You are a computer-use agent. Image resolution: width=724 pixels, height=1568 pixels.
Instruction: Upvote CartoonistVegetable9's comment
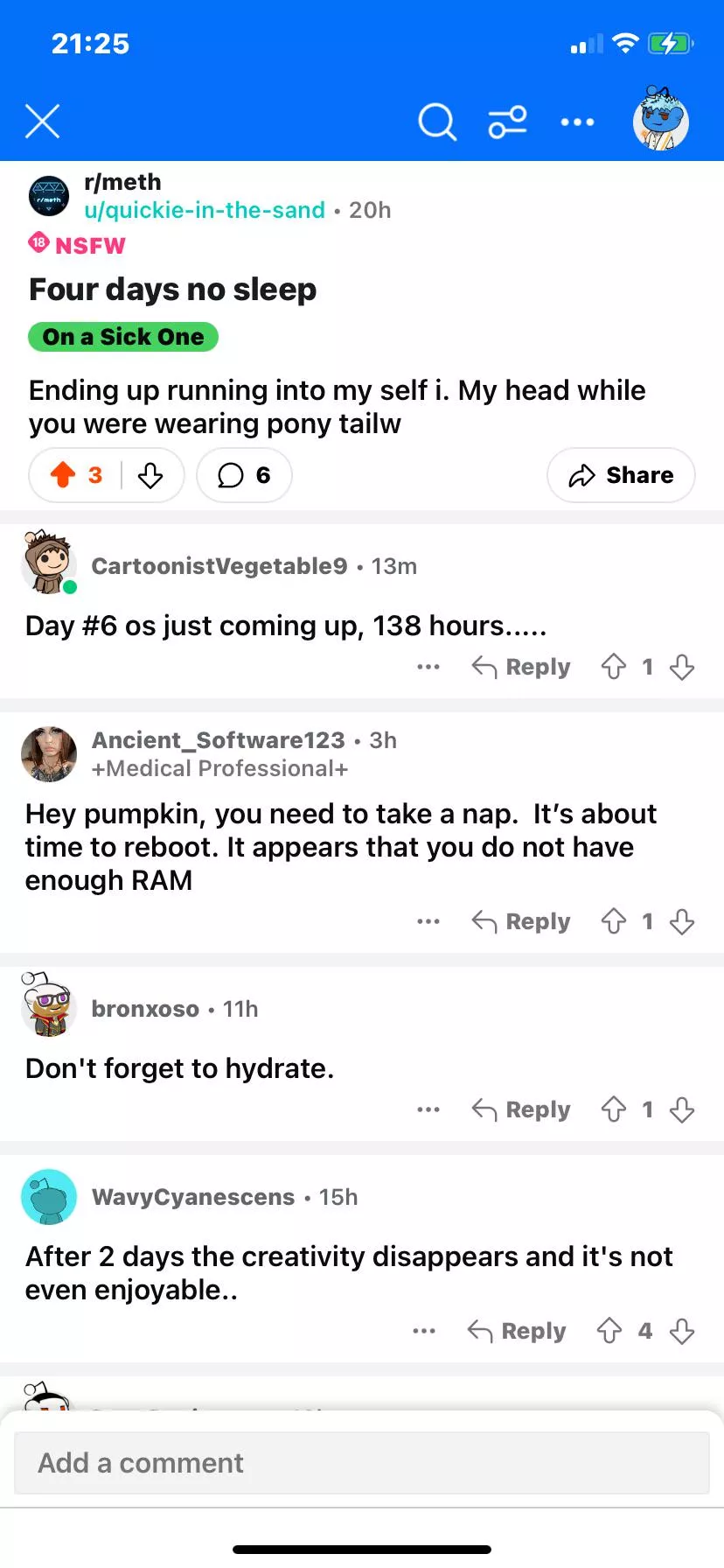click(x=614, y=668)
